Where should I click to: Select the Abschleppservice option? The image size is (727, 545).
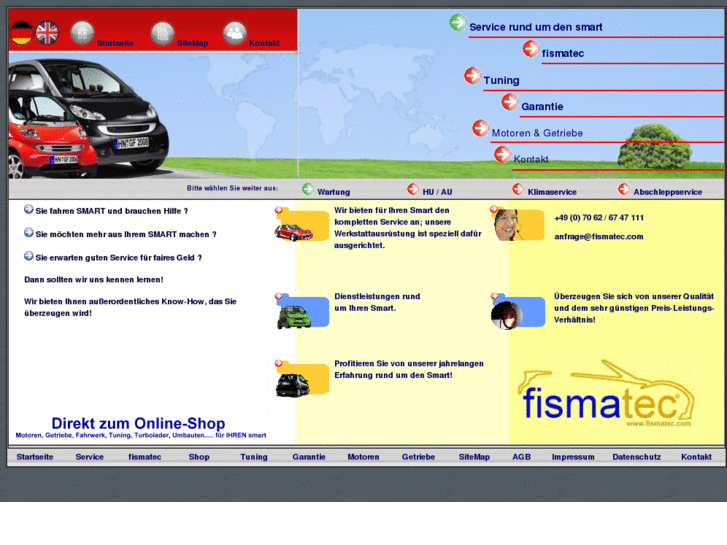[x=668, y=192]
